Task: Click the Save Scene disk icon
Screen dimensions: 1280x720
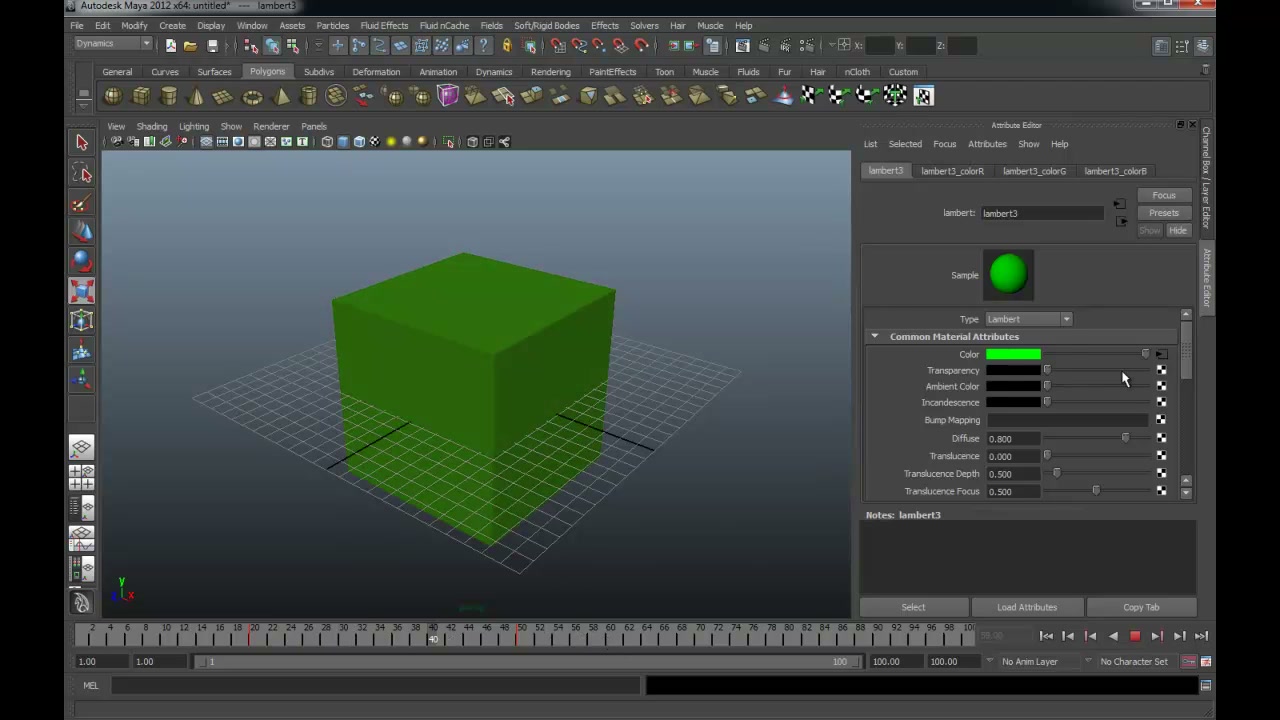Action: (x=212, y=46)
